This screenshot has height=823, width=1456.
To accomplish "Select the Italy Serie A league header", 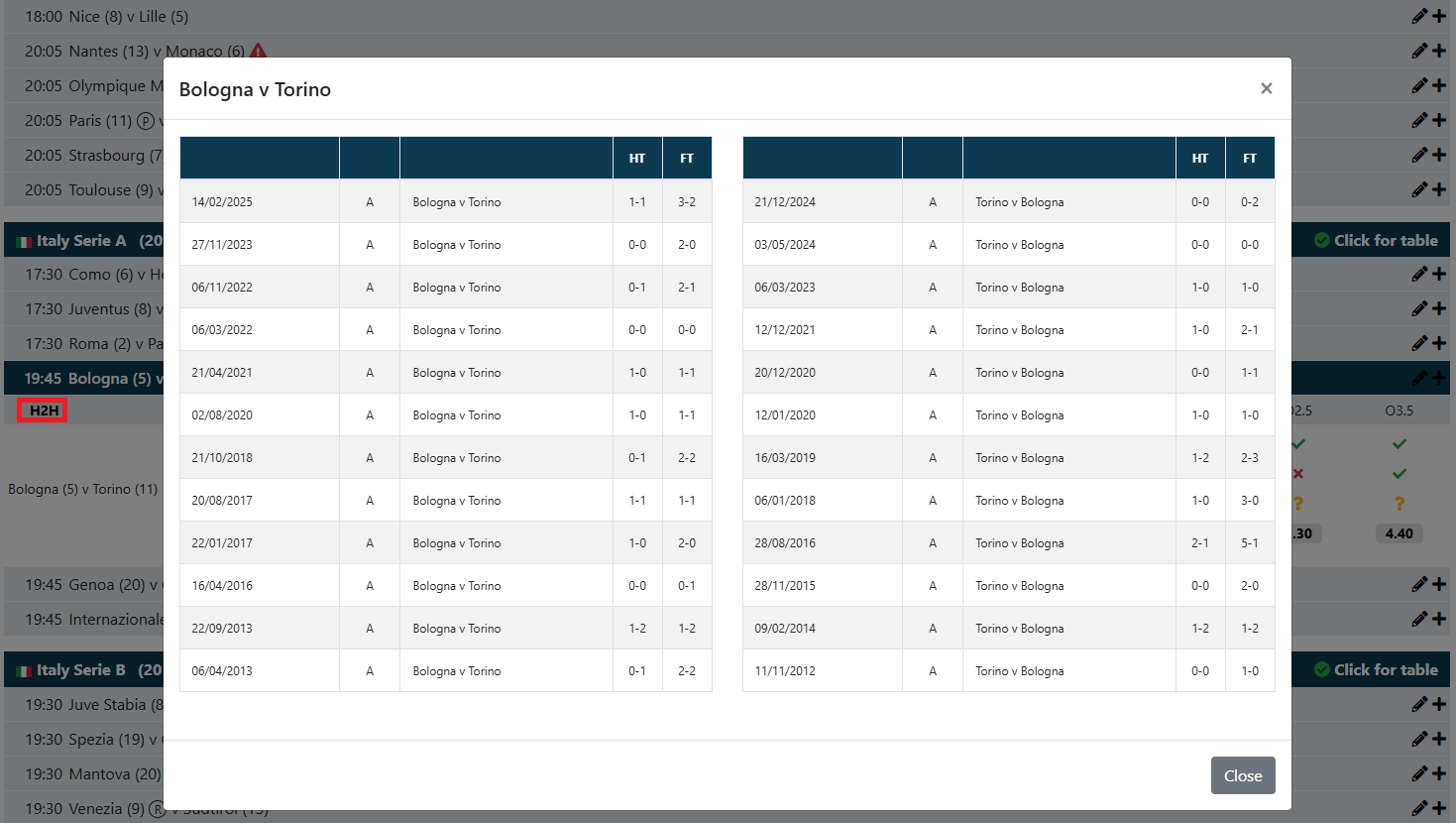I will click(82, 241).
